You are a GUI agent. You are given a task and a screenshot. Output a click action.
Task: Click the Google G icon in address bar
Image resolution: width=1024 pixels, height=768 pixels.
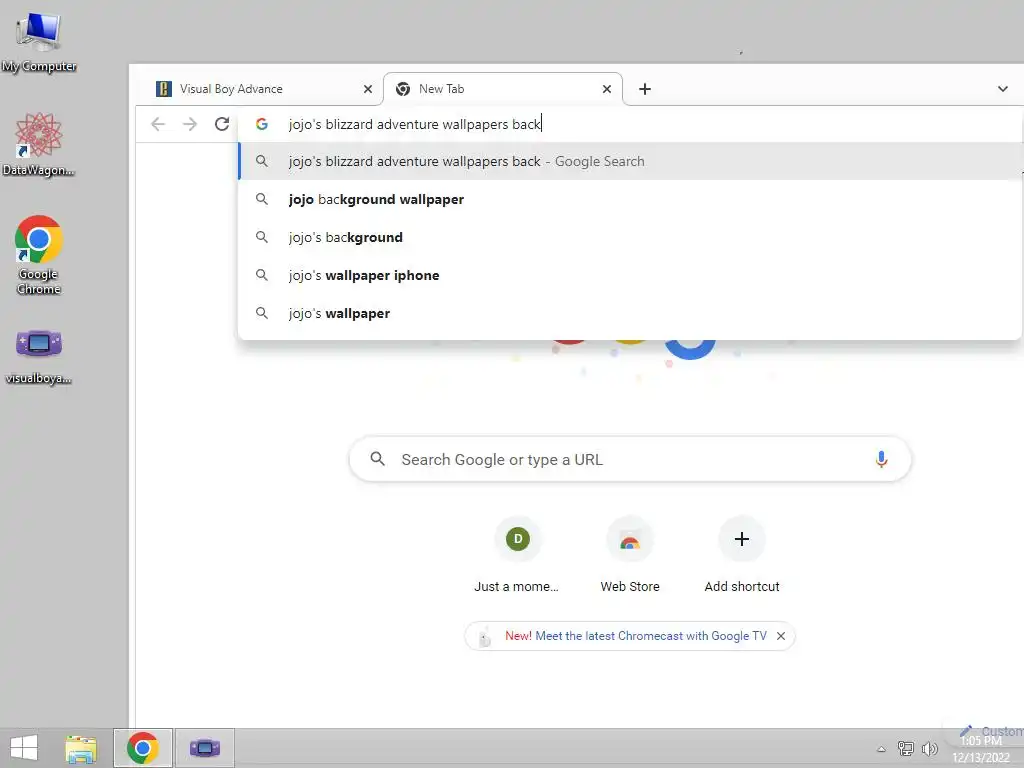(262, 124)
